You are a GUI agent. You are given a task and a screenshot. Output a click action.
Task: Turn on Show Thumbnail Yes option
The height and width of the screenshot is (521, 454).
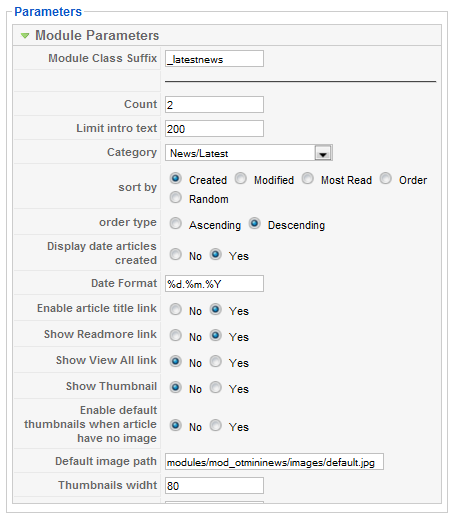pos(216,387)
